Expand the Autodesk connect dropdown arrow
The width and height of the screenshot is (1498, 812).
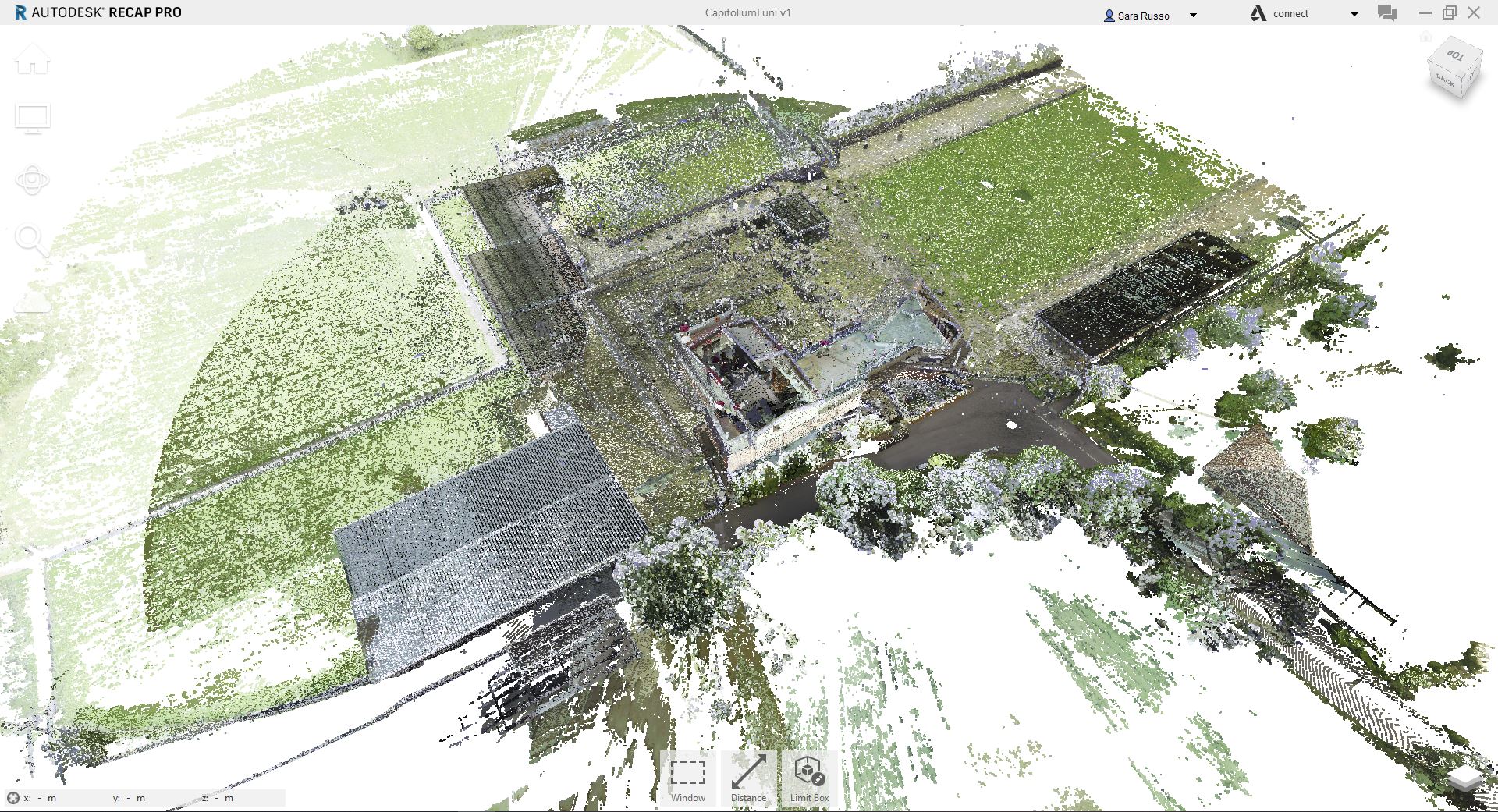tap(1354, 14)
